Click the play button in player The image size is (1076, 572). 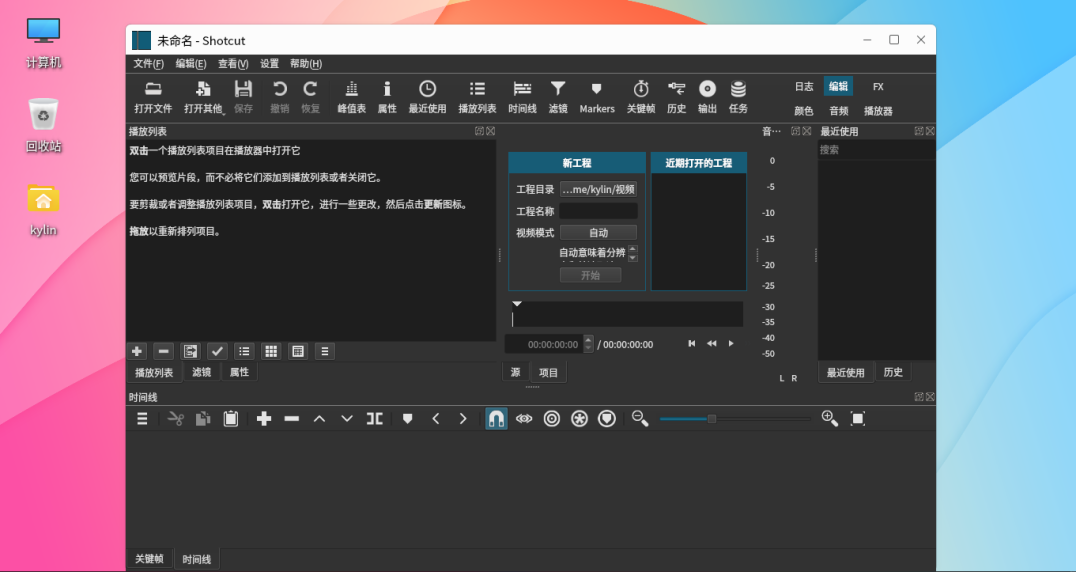coord(731,344)
